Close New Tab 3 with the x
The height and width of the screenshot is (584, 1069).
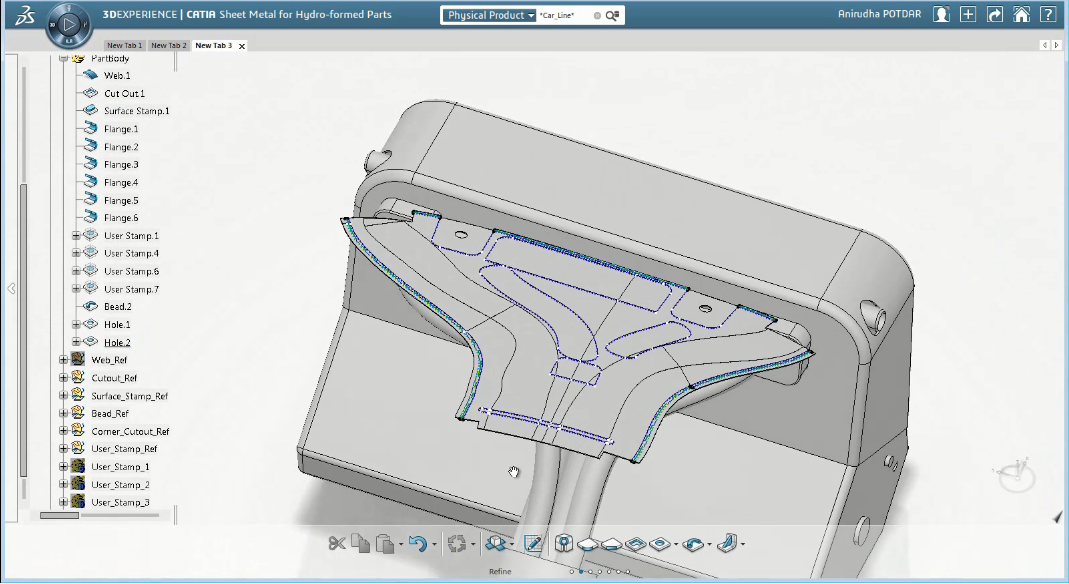[242, 46]
